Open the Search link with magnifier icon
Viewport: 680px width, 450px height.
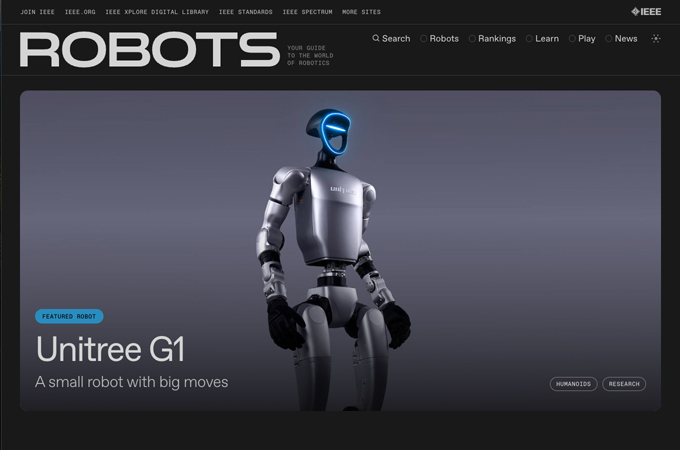[391, 39]
